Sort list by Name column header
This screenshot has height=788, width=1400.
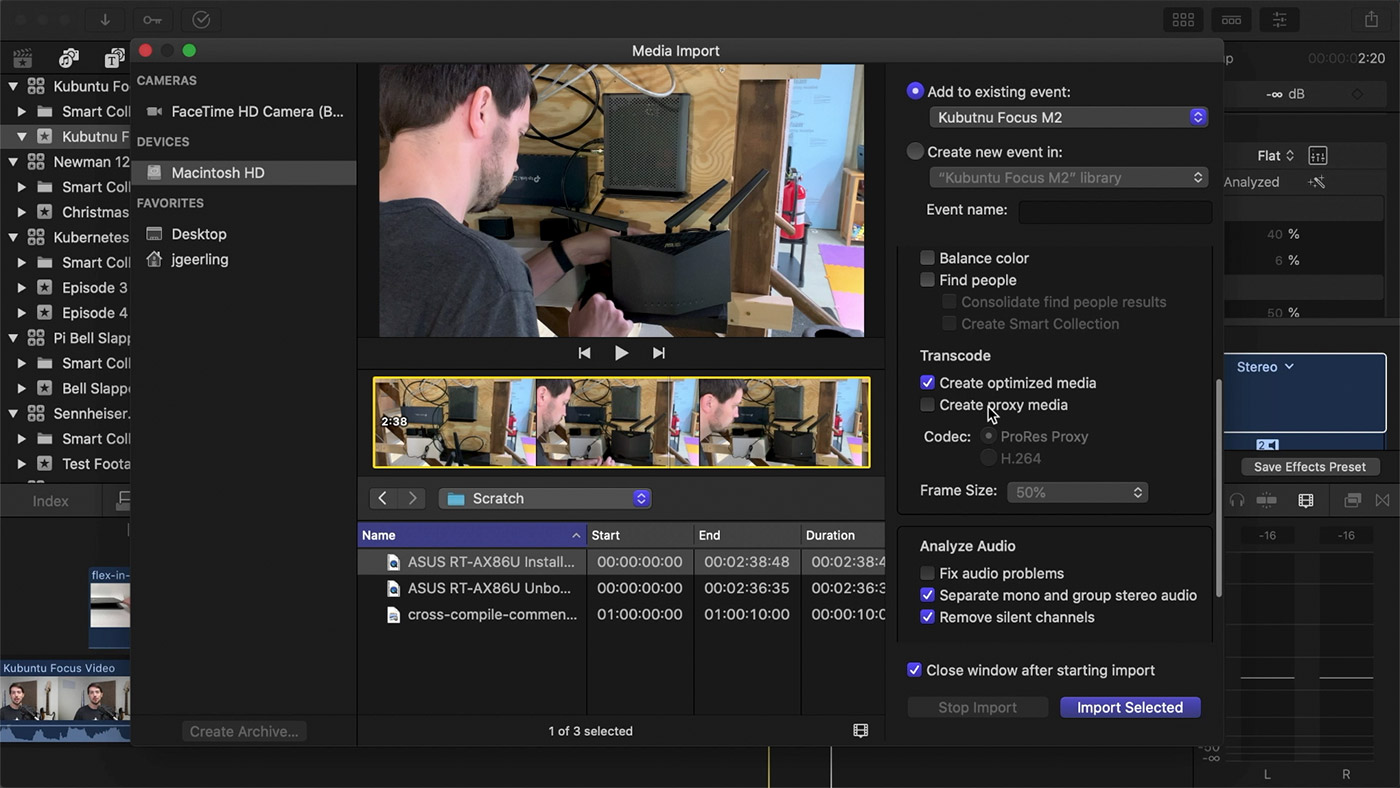point(472,535)
